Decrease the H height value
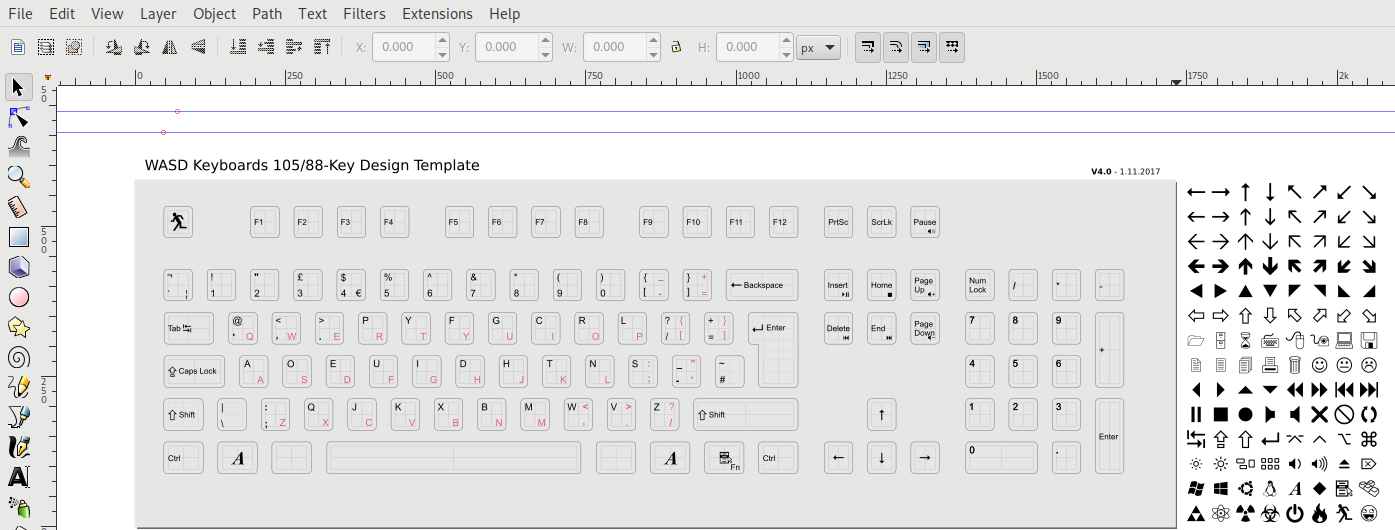The width and height of the screenshot is (1395, 530). [x=786, y=54]
